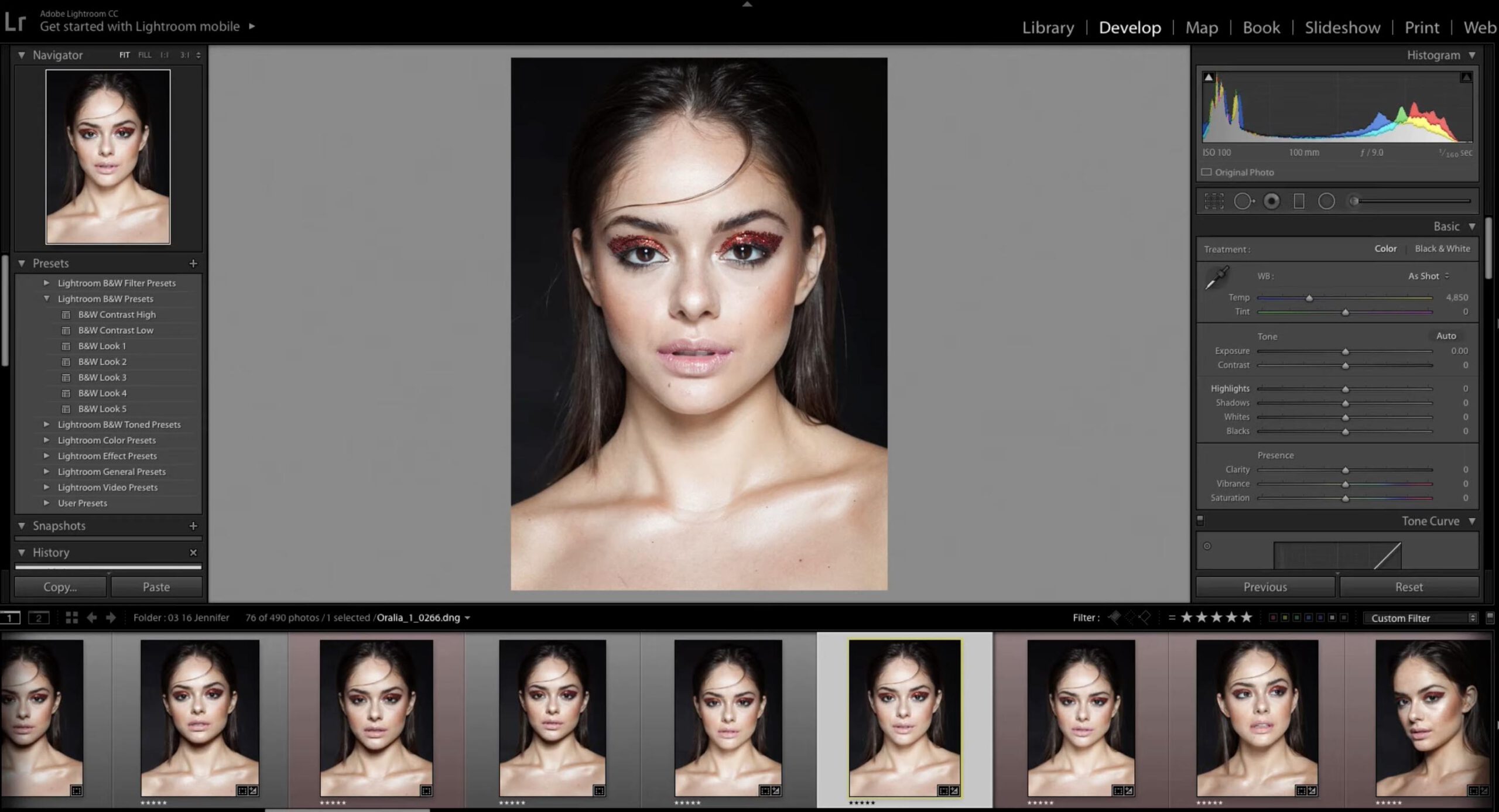
Task: Expand the Lightroom Color Presets folder
Action: (x=47, y=440)
